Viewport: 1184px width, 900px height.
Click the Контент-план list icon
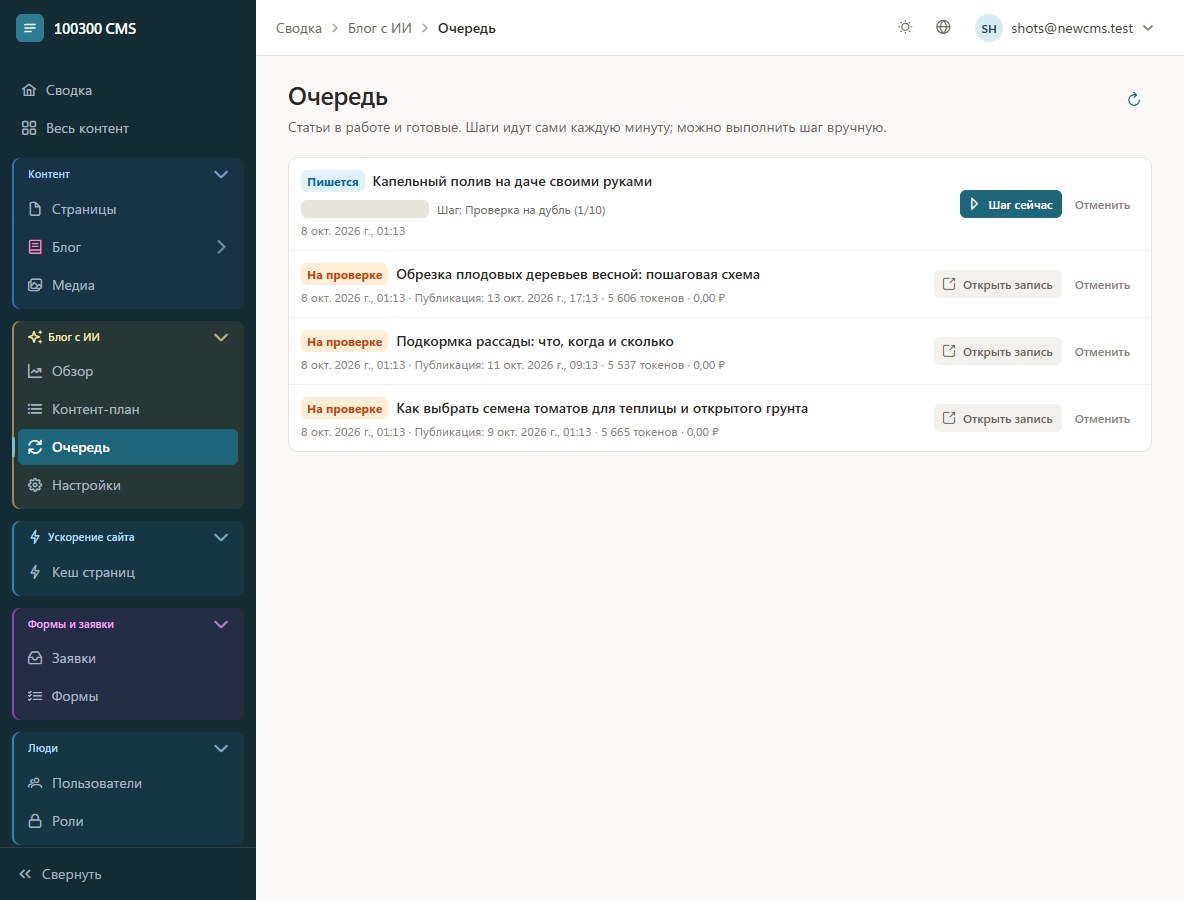[x=35, y=409]
